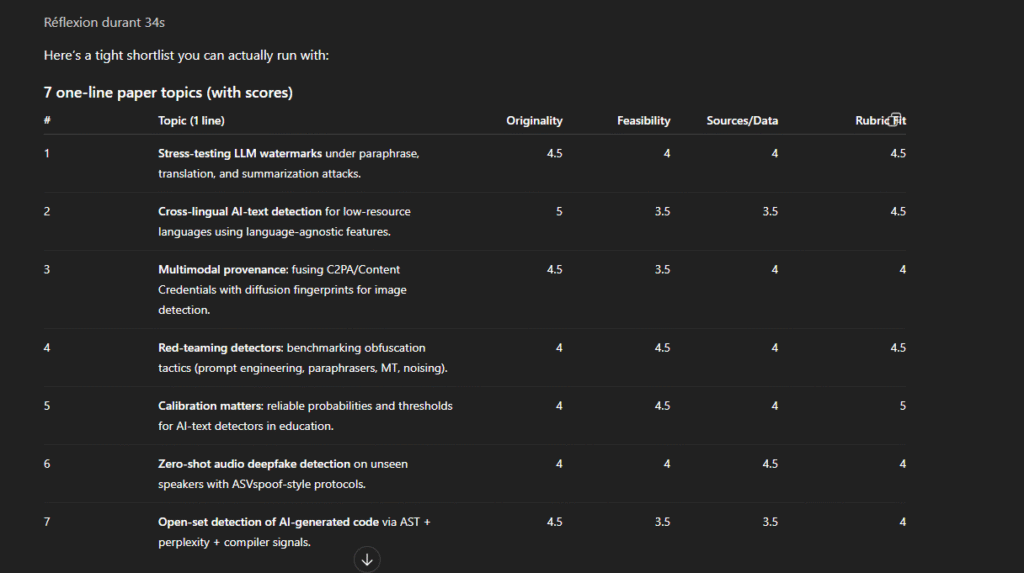The image size is (1024, 573).
Task: Click the row number 4 cell
Action: pos(47,347)
